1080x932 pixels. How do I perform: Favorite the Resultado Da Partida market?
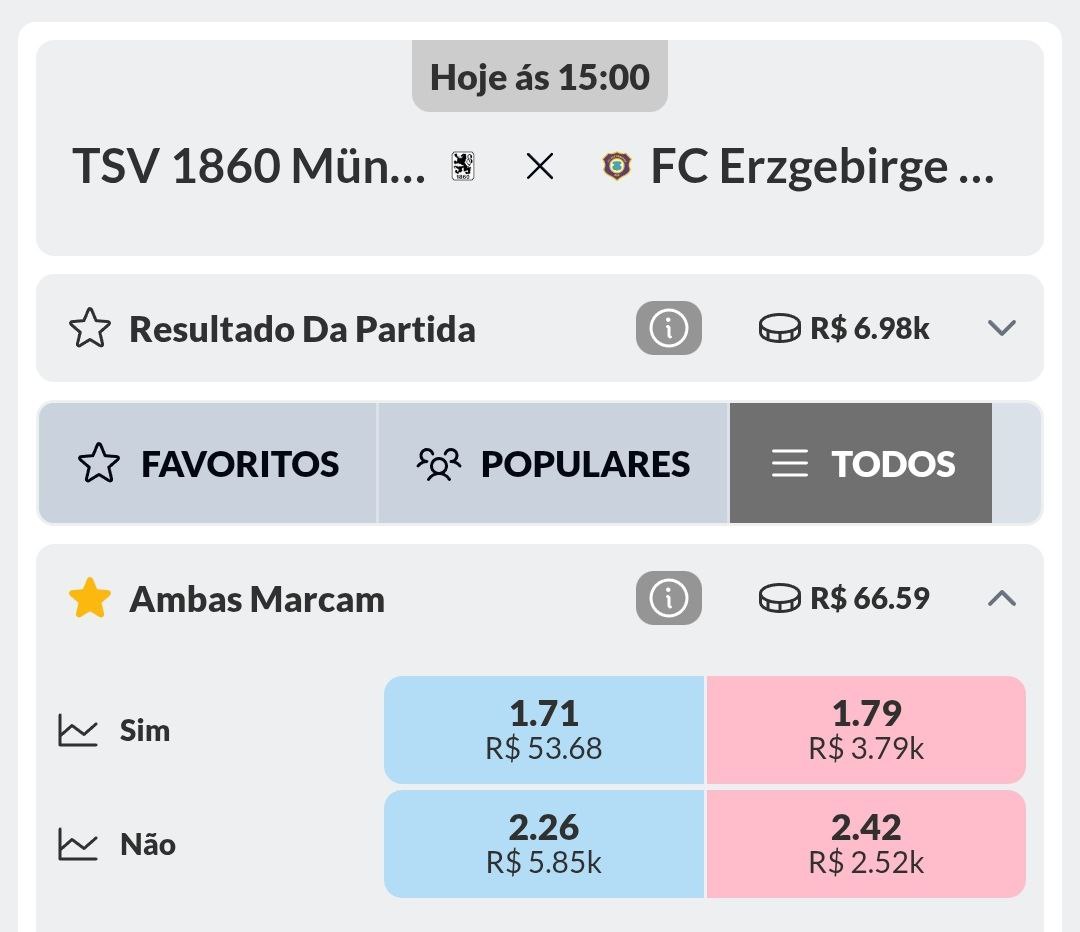pyautogui.click(x=90, y=329)
